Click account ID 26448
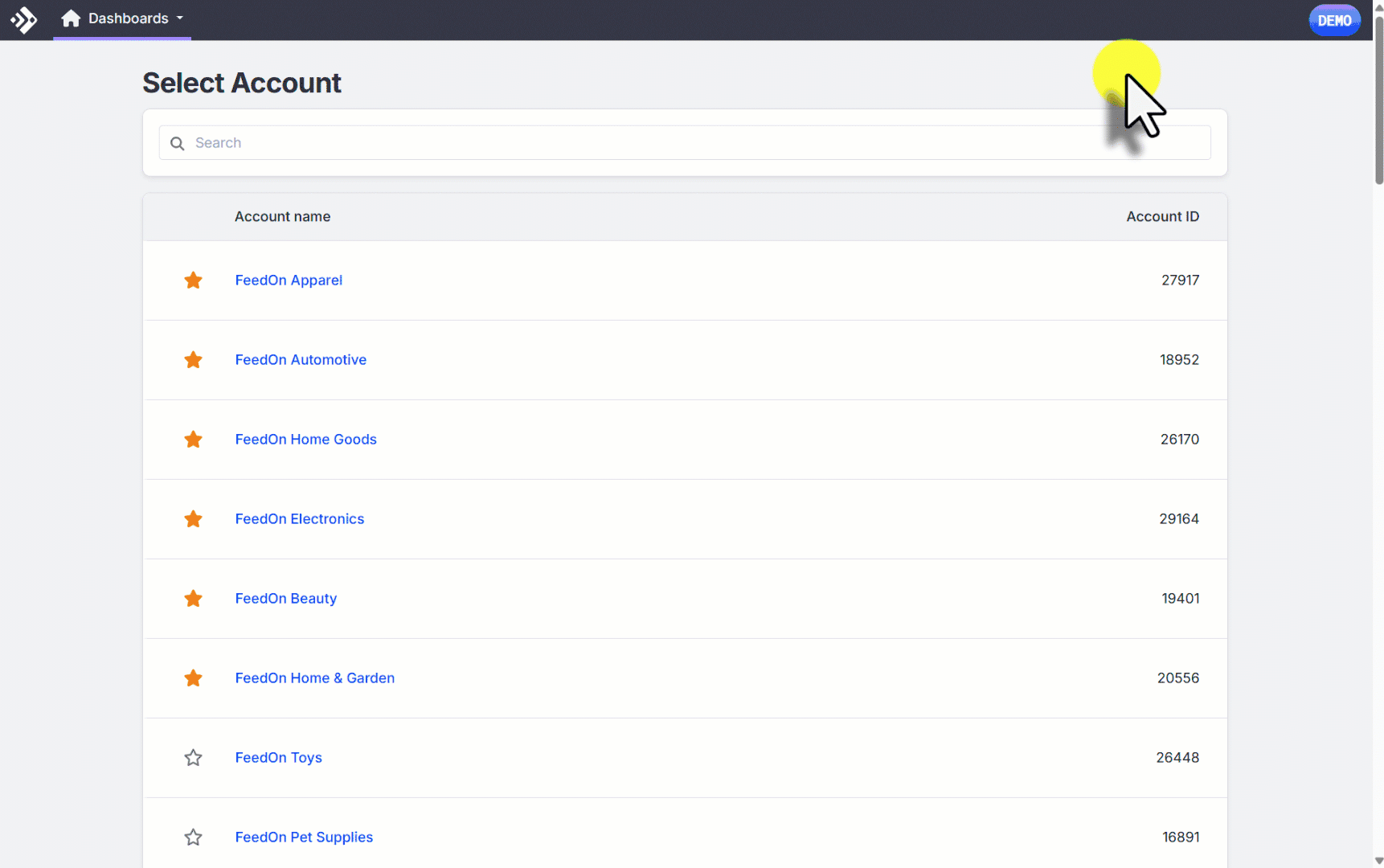Viewport: 1384px width, 868px height. [1177, 757]
